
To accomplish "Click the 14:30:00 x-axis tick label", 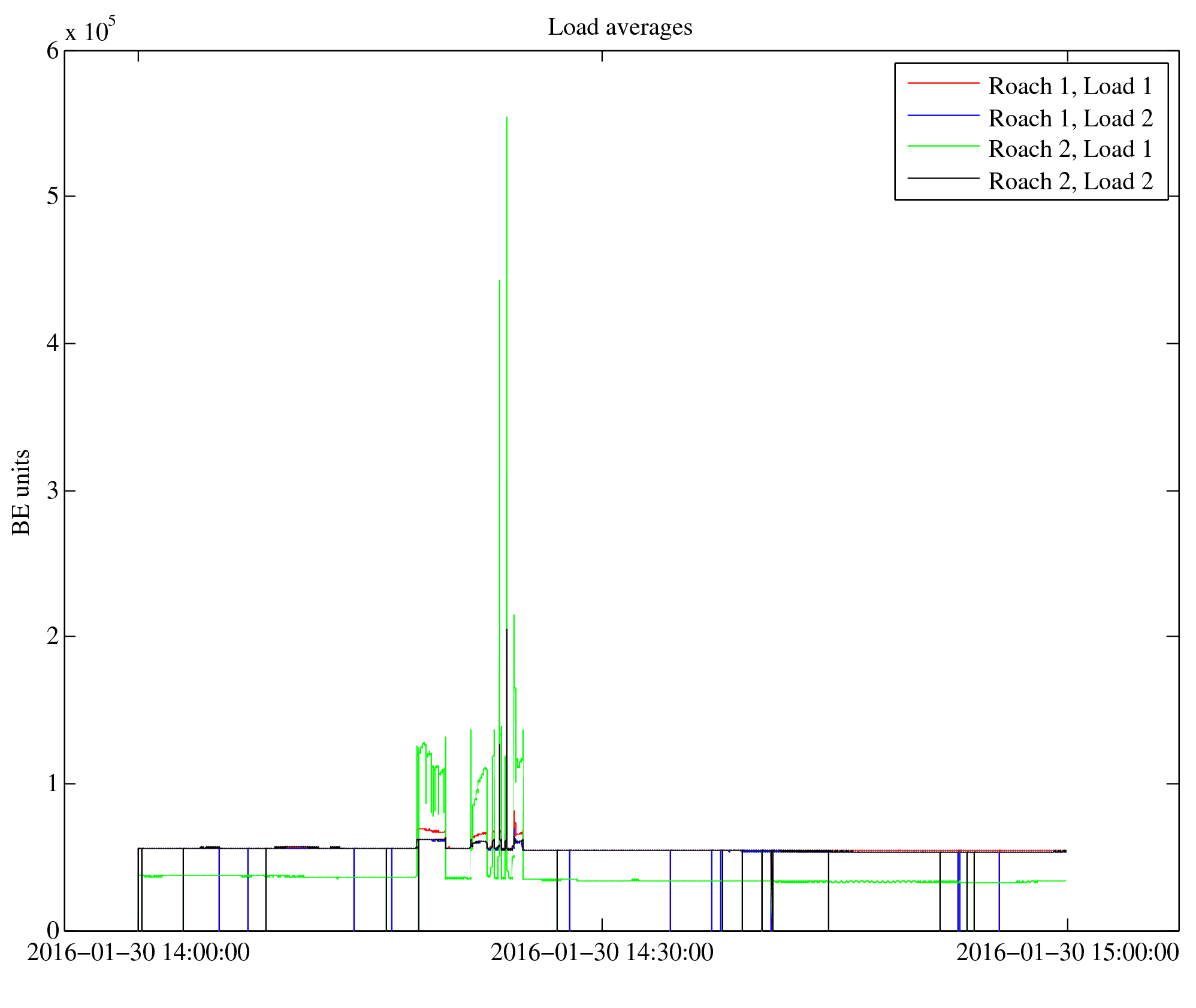I will pyautogui.click(x=602, y=953).
